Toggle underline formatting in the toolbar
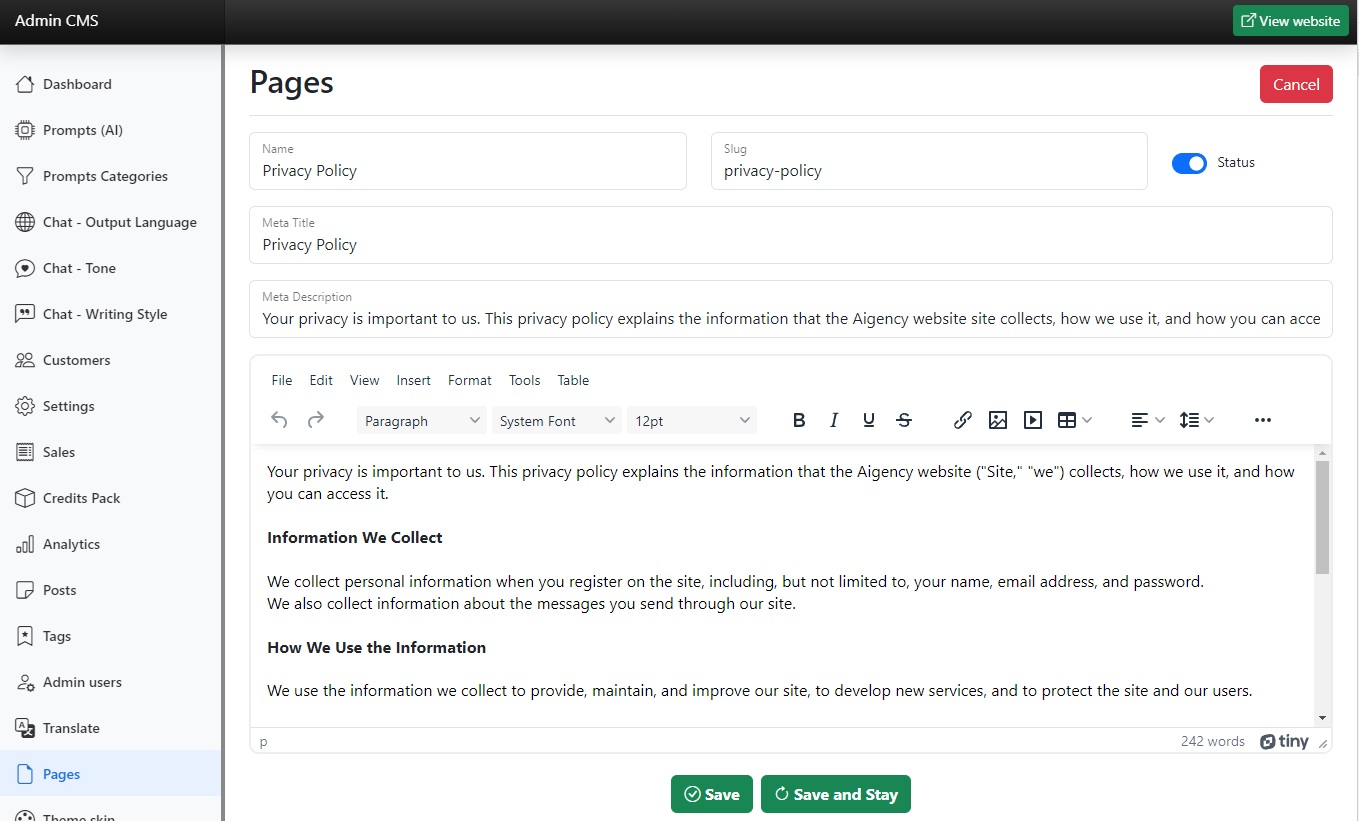The height and width of the screenshot is (822, 1360). [x=868, y=421]
